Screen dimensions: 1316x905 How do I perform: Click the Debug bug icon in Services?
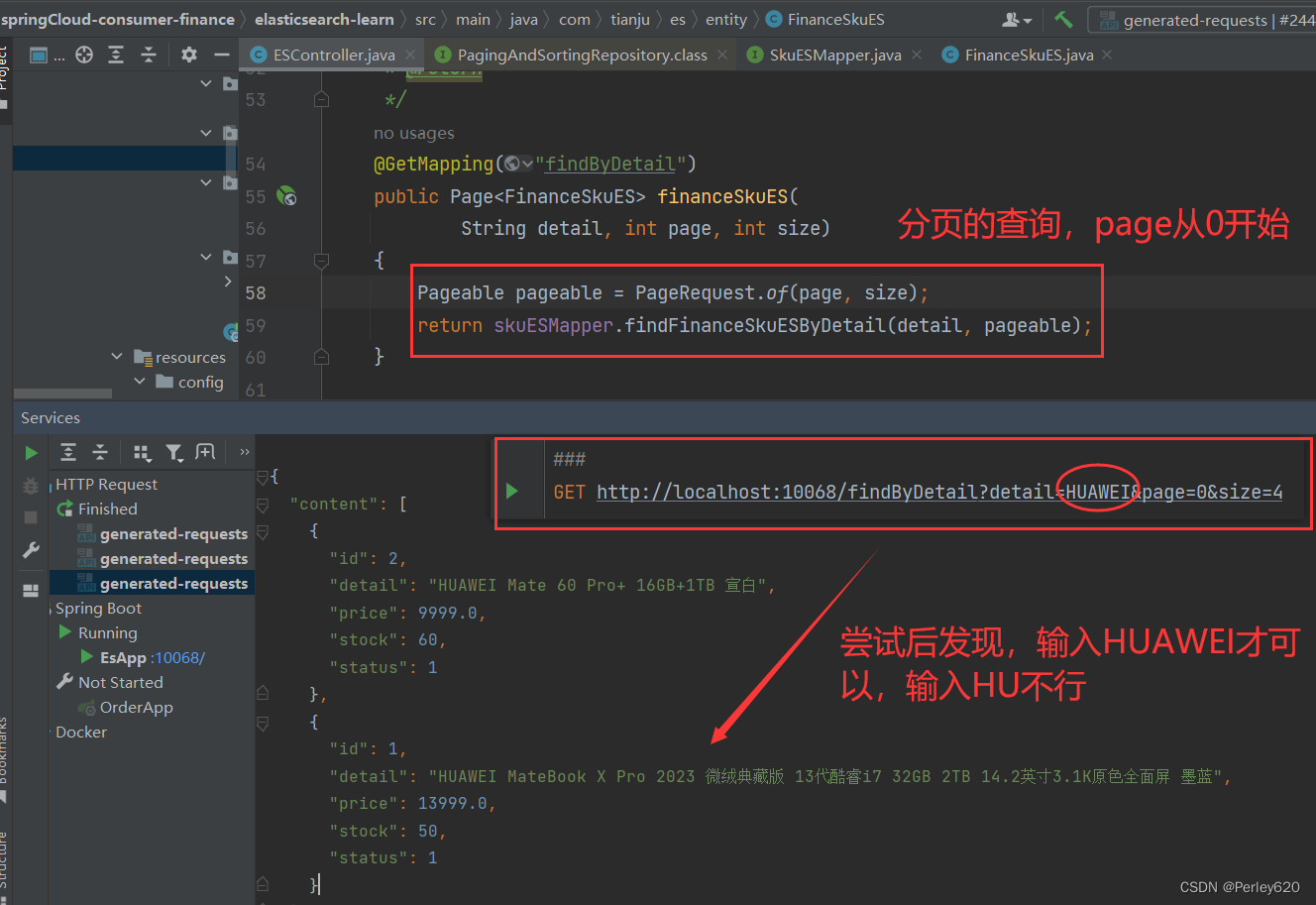tap(31, 486)
